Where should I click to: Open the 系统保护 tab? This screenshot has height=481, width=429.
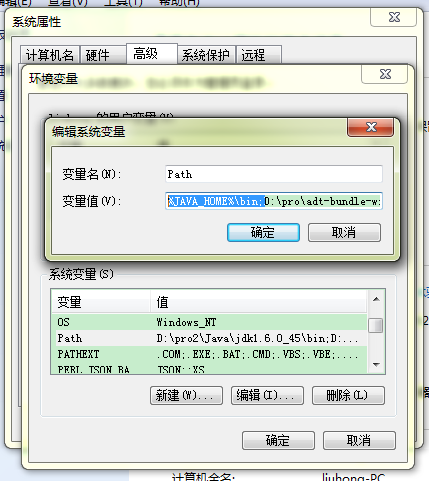click(x=206, y=55)
